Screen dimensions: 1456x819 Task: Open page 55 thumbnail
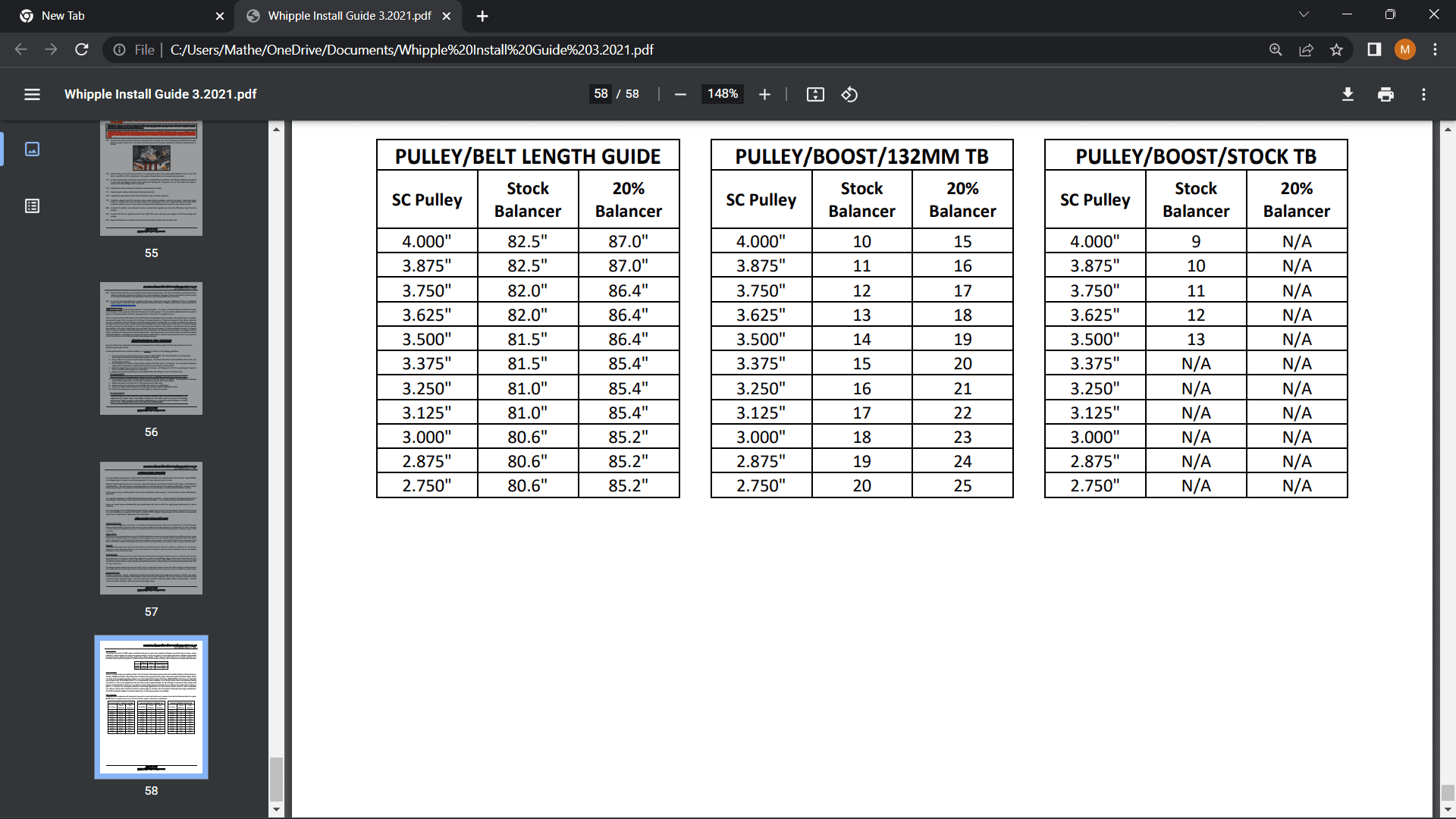click(x=151, y=178)
